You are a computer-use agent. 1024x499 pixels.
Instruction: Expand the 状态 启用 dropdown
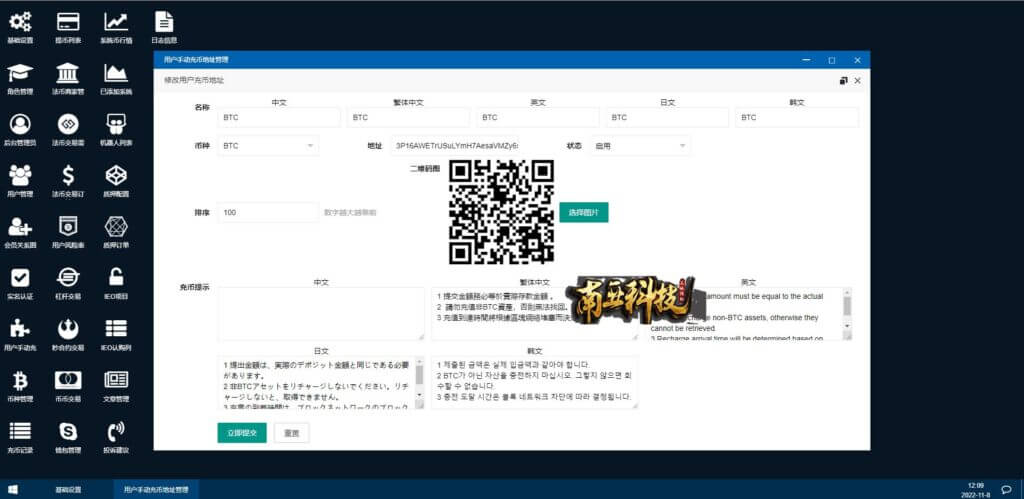click(x=640, y=146)
